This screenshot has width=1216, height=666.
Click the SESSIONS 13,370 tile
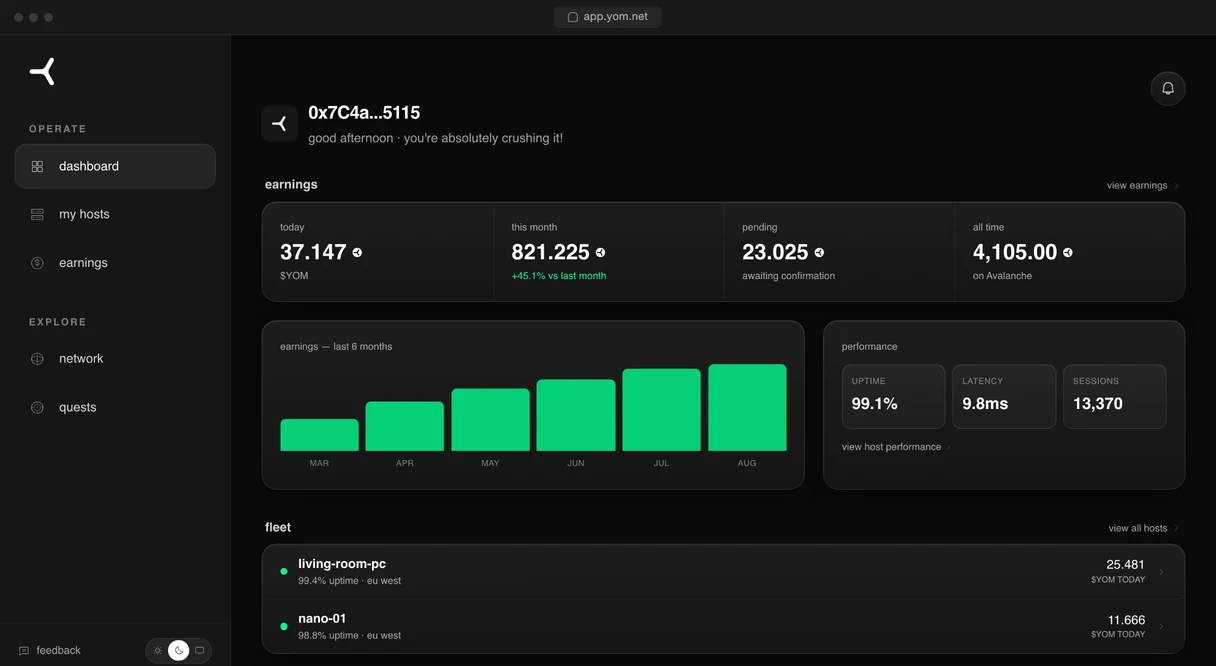click(x=1114, y=396)
